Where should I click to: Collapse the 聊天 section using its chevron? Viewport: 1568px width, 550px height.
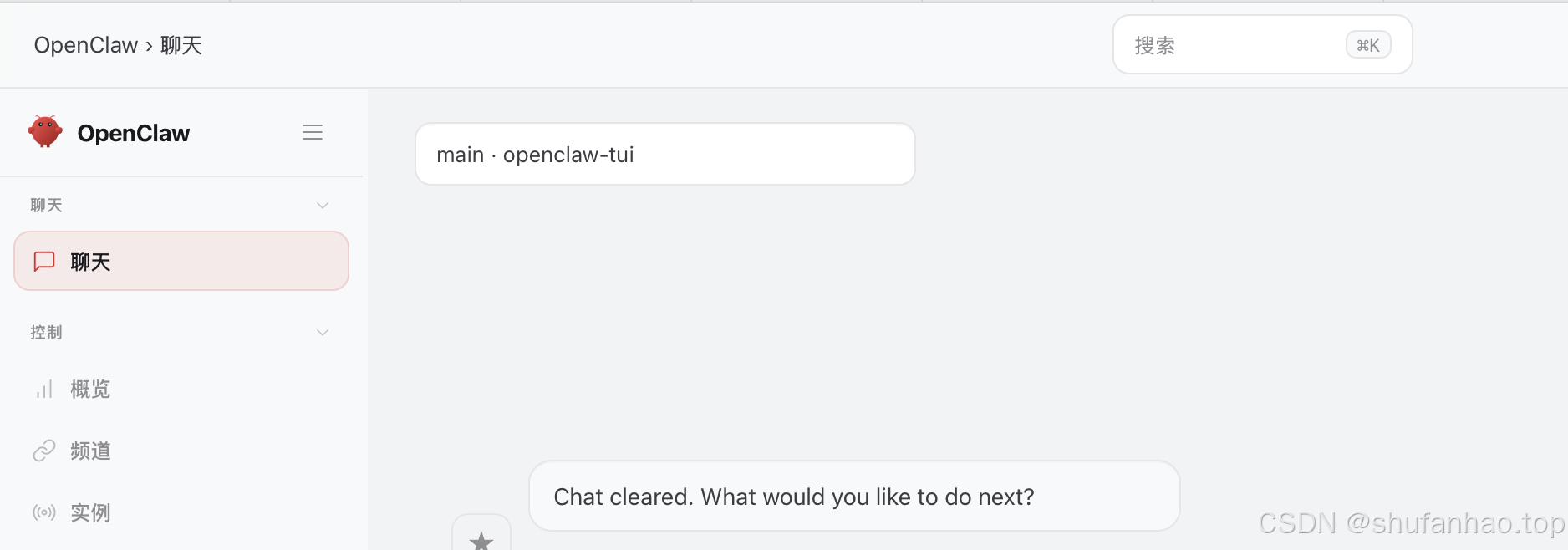point(323,206)
